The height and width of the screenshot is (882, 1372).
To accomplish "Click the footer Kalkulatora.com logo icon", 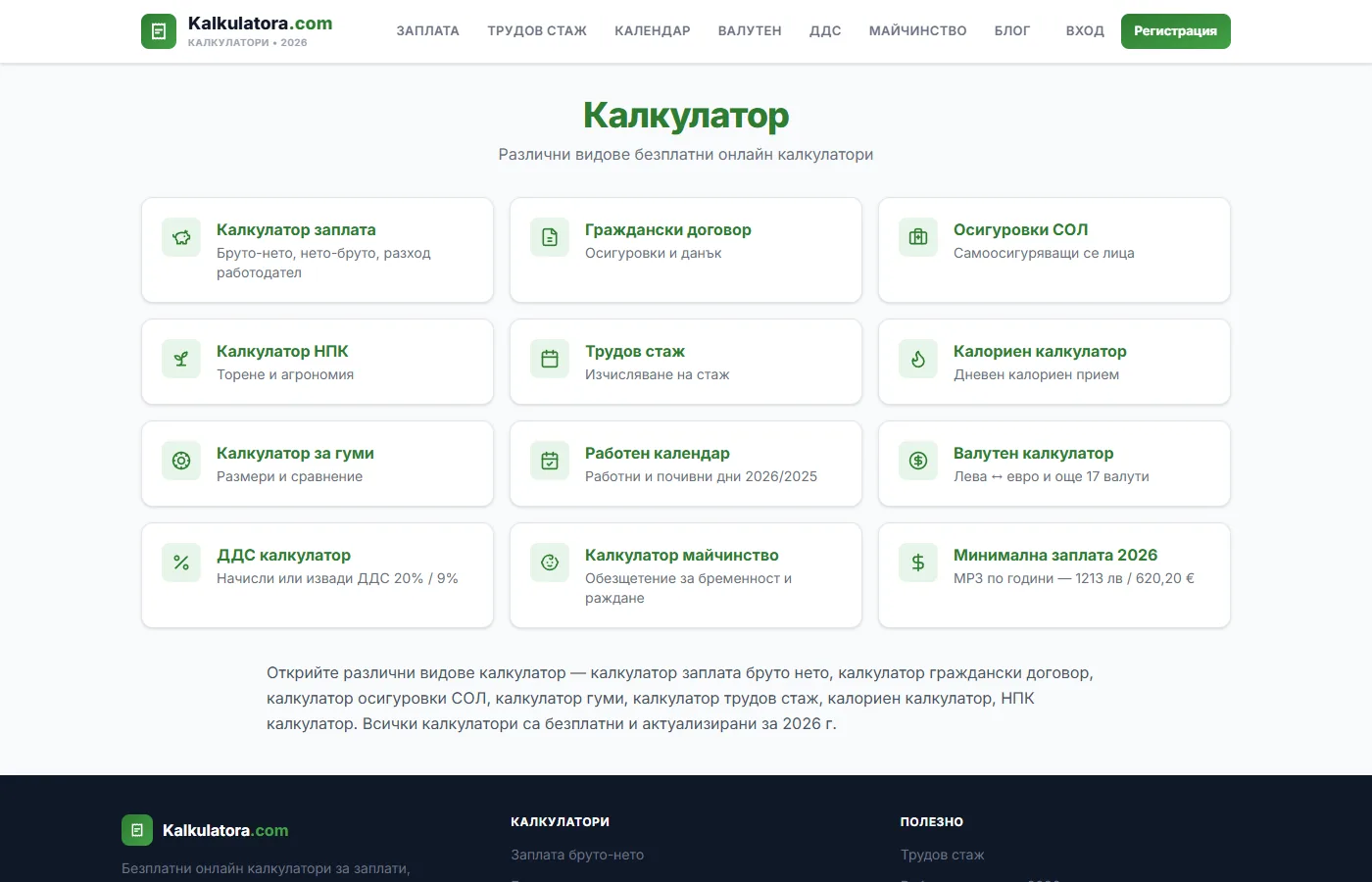I will coord(137,830).
